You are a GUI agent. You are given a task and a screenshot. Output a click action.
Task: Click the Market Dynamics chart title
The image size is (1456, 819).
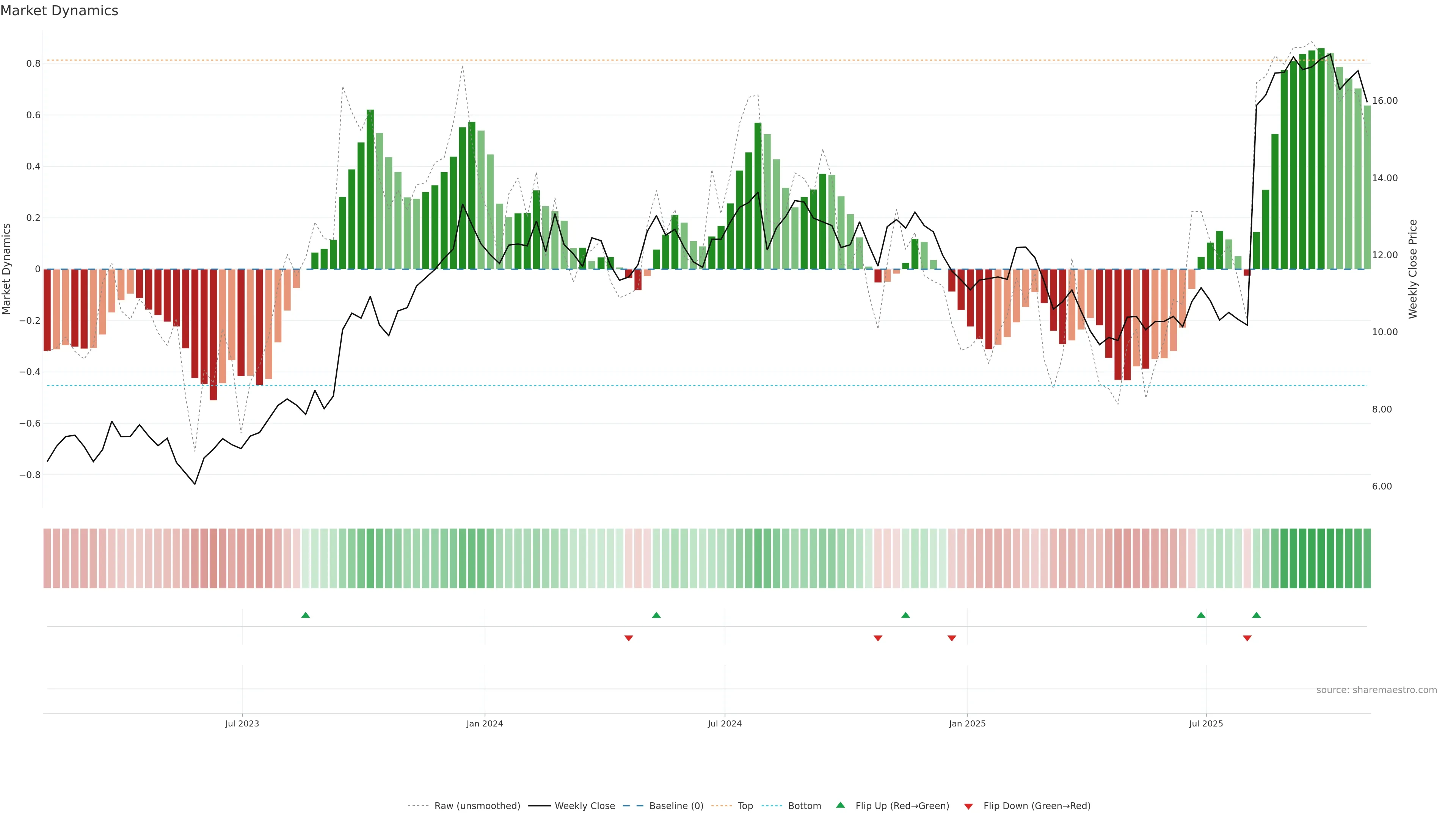click(x=60, y=11)
